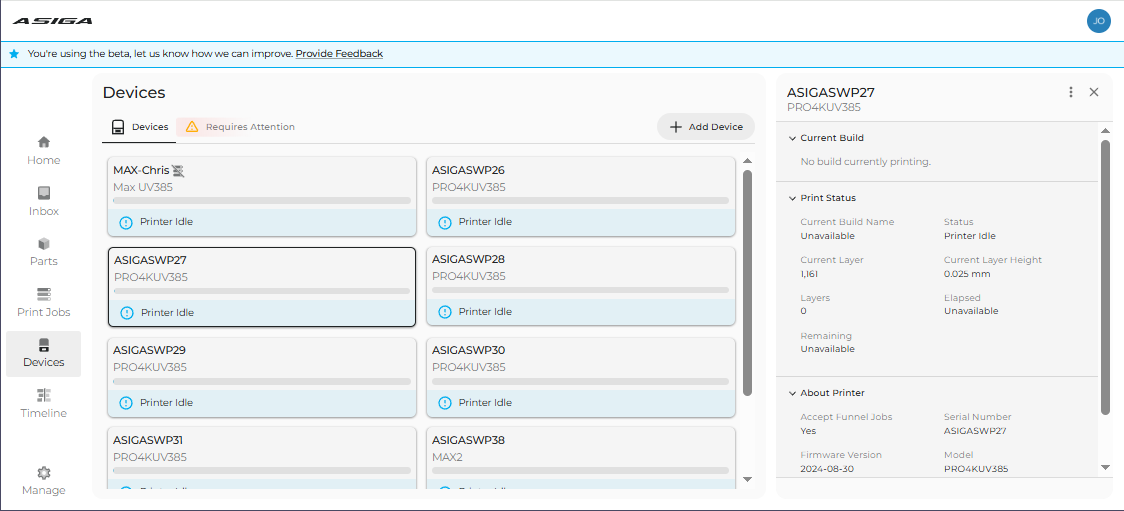
Task: Switch to the Devices tab
Action: [x=139, y=127]
